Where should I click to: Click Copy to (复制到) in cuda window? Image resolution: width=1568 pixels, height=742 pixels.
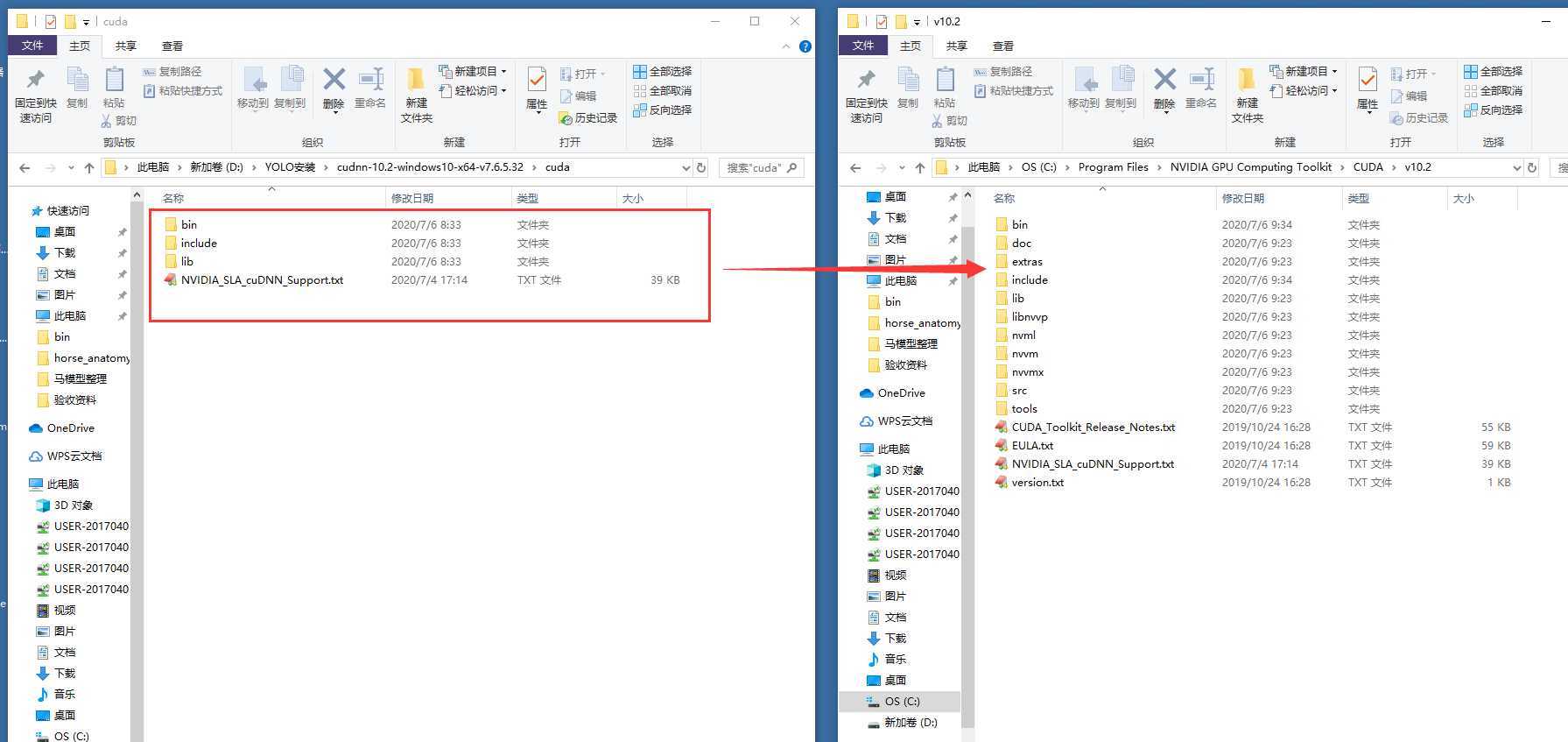pos(290,88)
